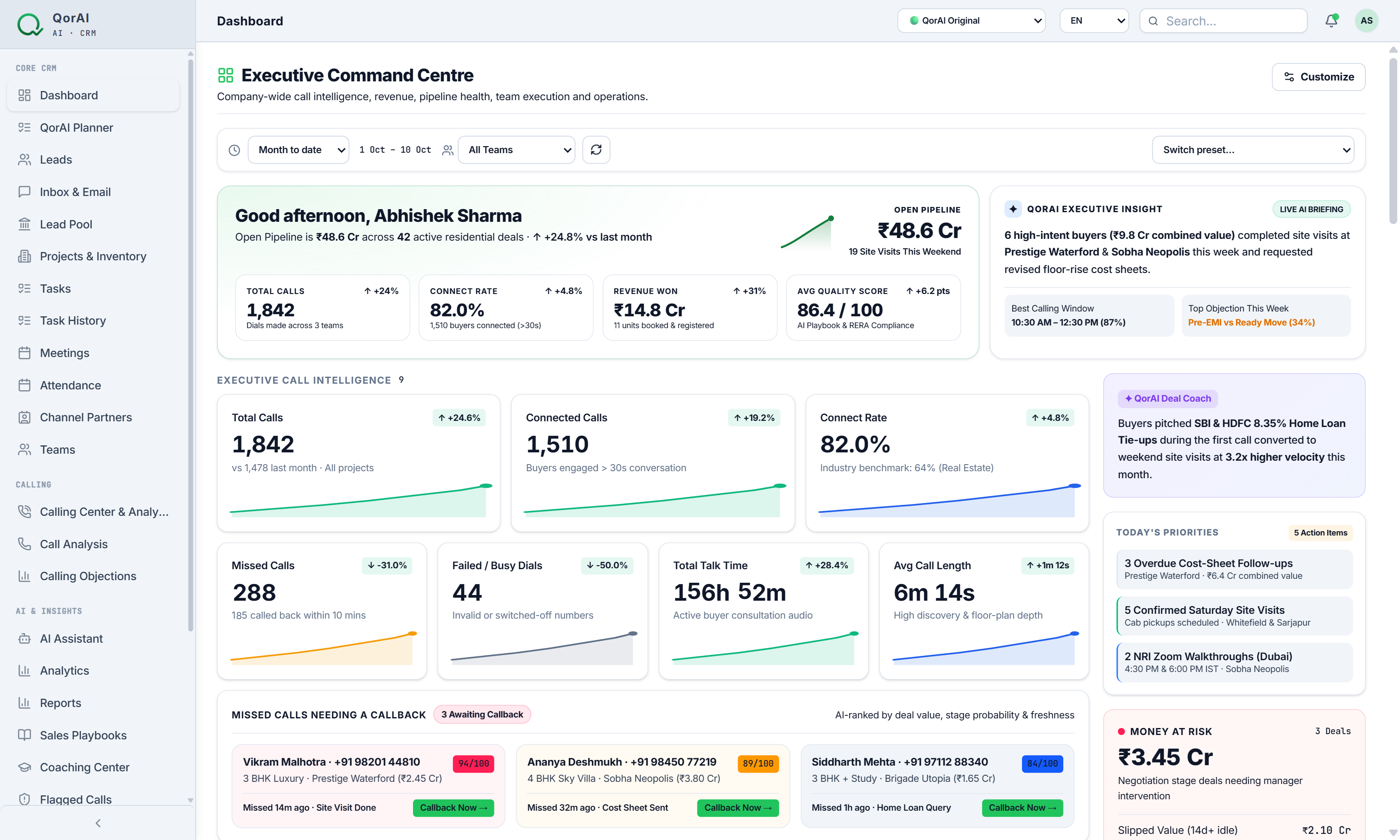
Task: Go to Tasks in the sidebar
Action: (93, 289)
